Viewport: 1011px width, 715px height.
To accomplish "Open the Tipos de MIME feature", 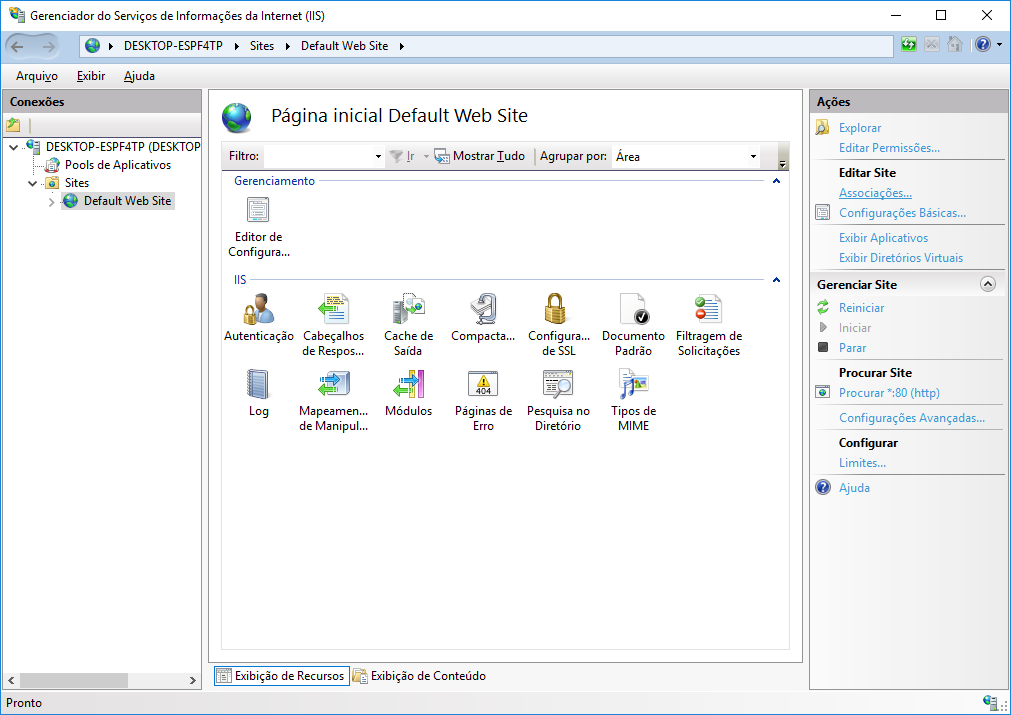I will tap(633, 385).
